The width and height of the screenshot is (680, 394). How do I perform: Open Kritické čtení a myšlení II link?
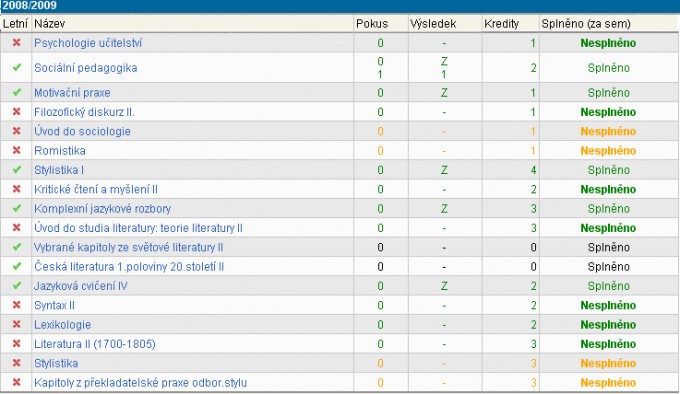click(x=96, y=189)
